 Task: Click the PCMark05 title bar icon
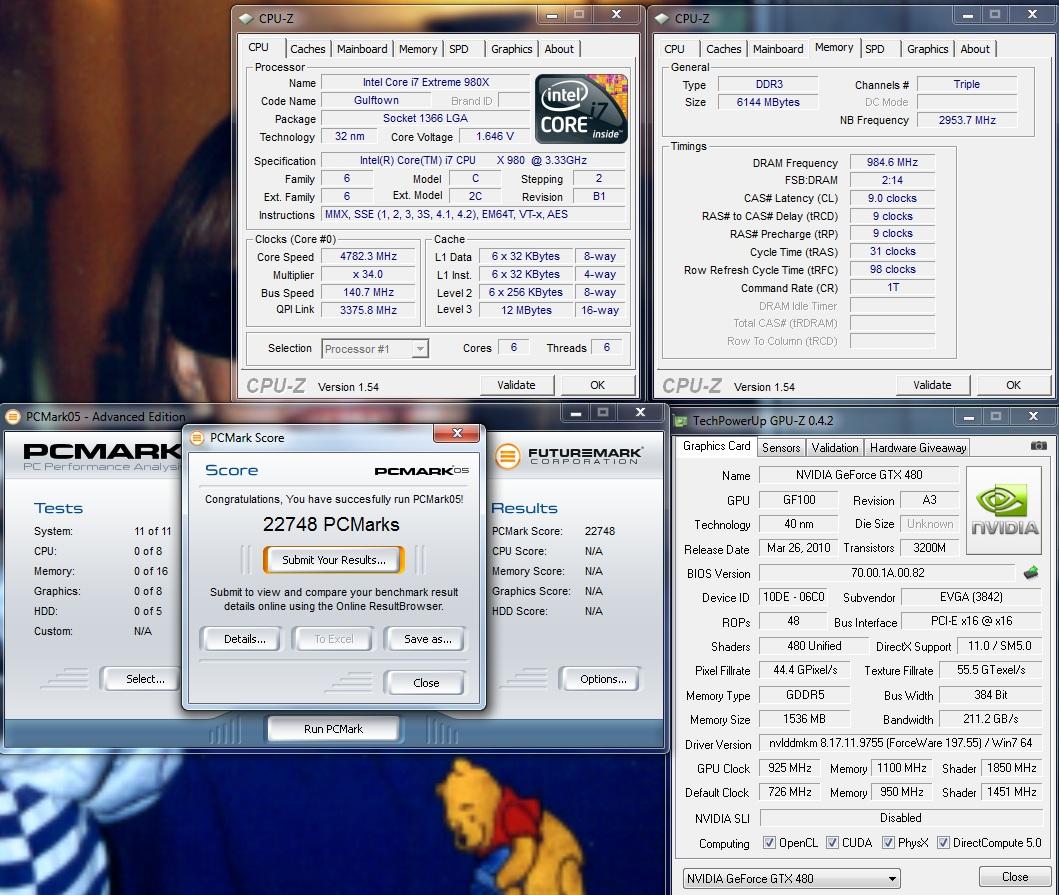click(13, 417)
